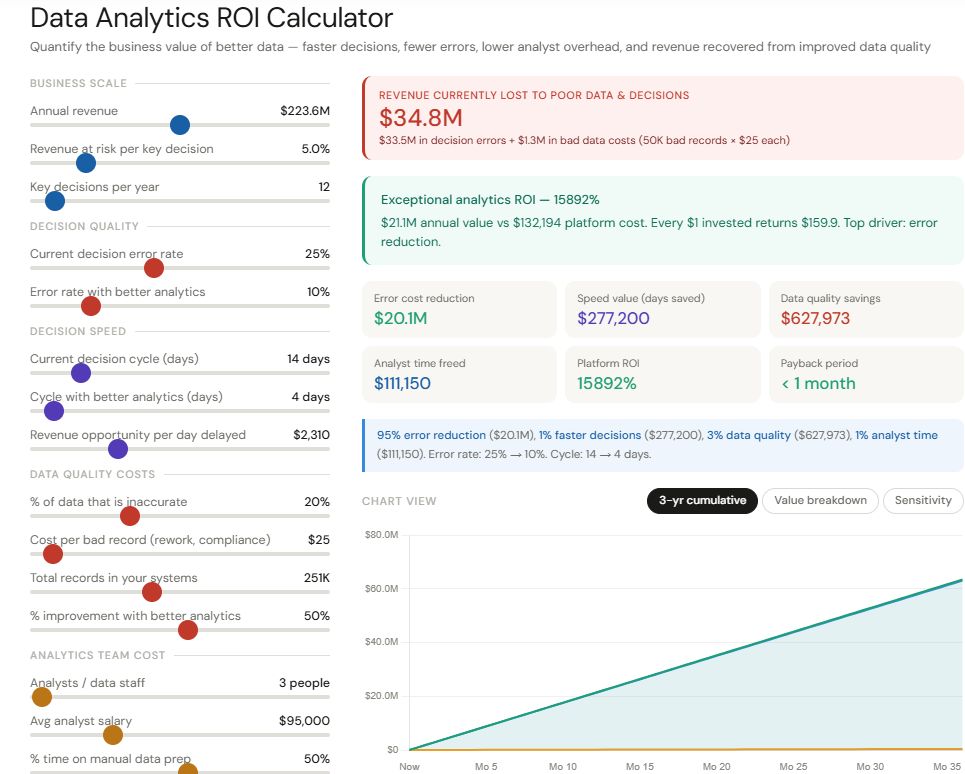Click the Analysts / data staff slider handle
Image resolution: width=965 pixels, height=774 pixels.
coord(42,697)
